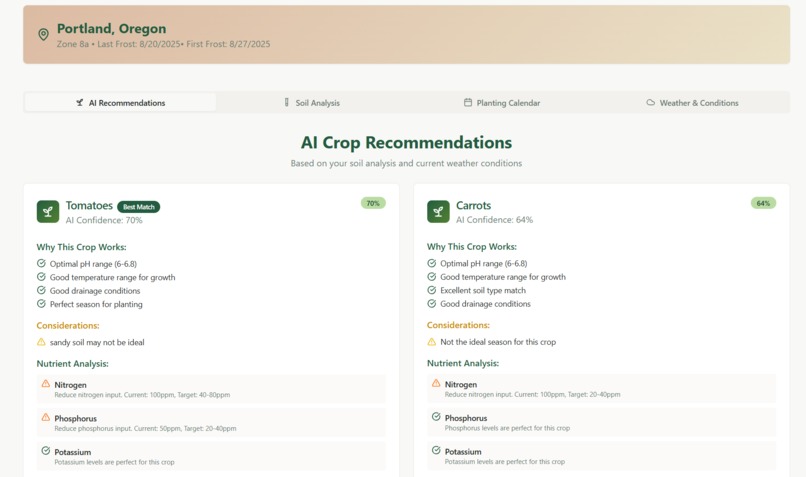The image size is (806, 477).
Task: Click the Tomatoes Nitrogen nutrient row
Action: (211, 389)
